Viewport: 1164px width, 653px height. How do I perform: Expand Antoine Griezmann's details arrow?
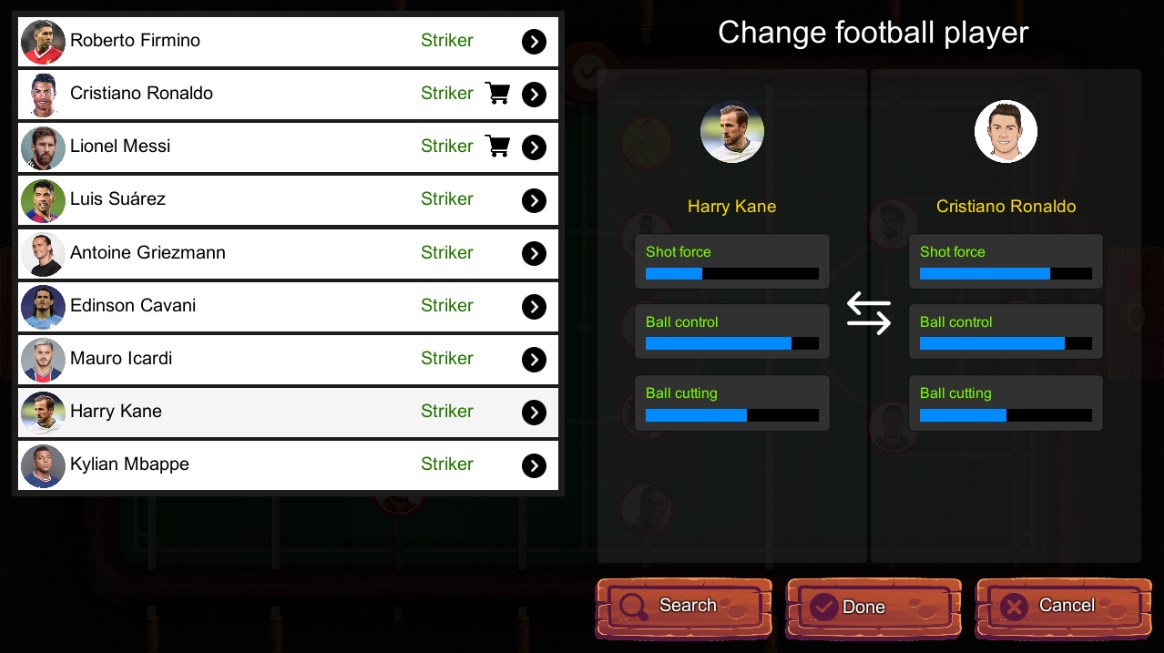point(534,254)
